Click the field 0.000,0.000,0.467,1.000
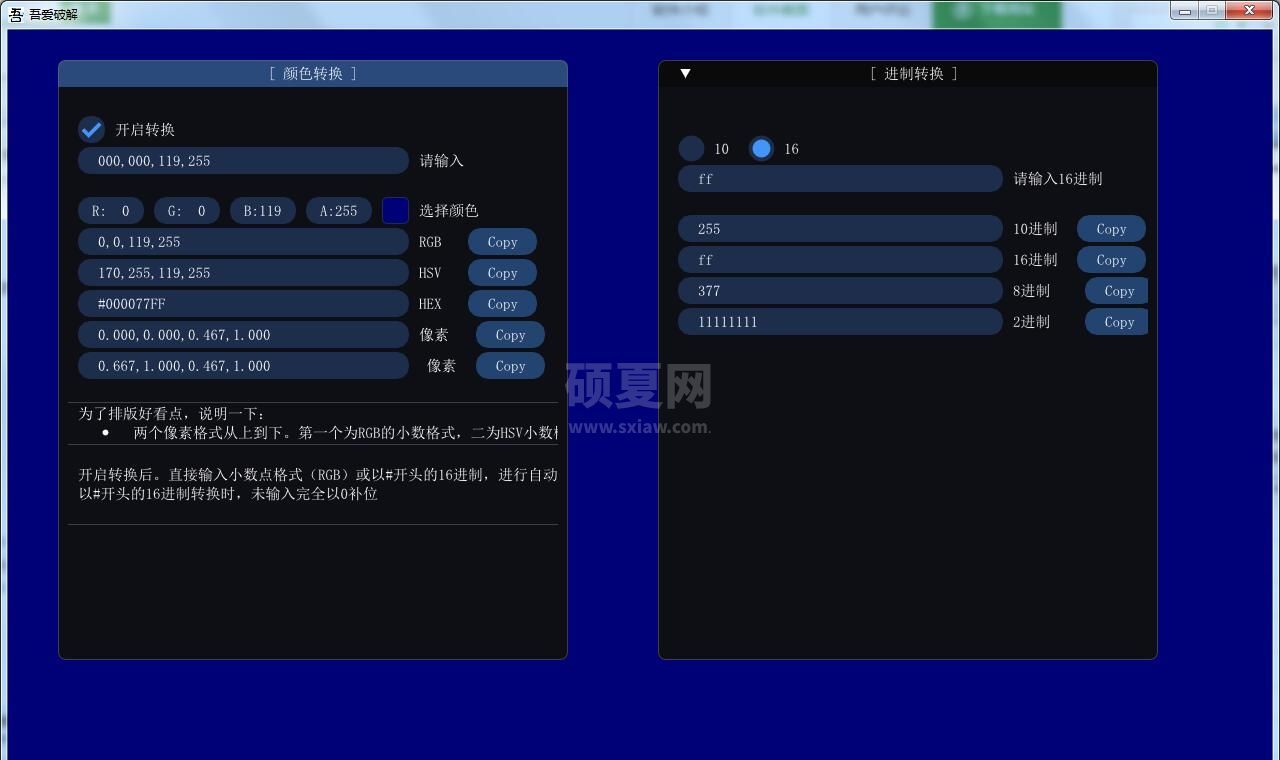Viewport: 1280px width, 760px height. click(x=243, y=335)
